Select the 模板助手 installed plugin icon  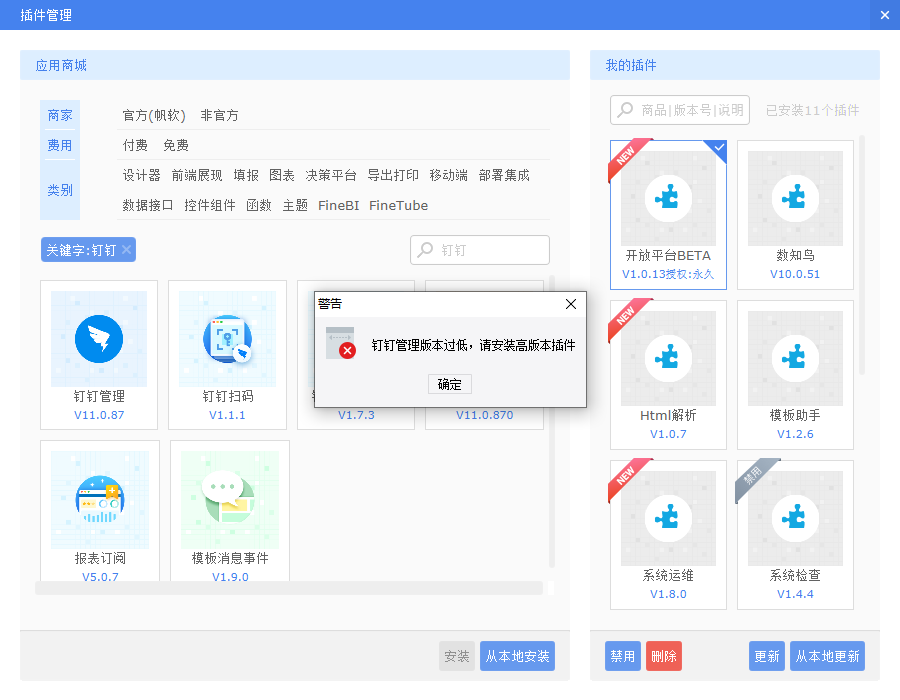click(x=795, y=359)
